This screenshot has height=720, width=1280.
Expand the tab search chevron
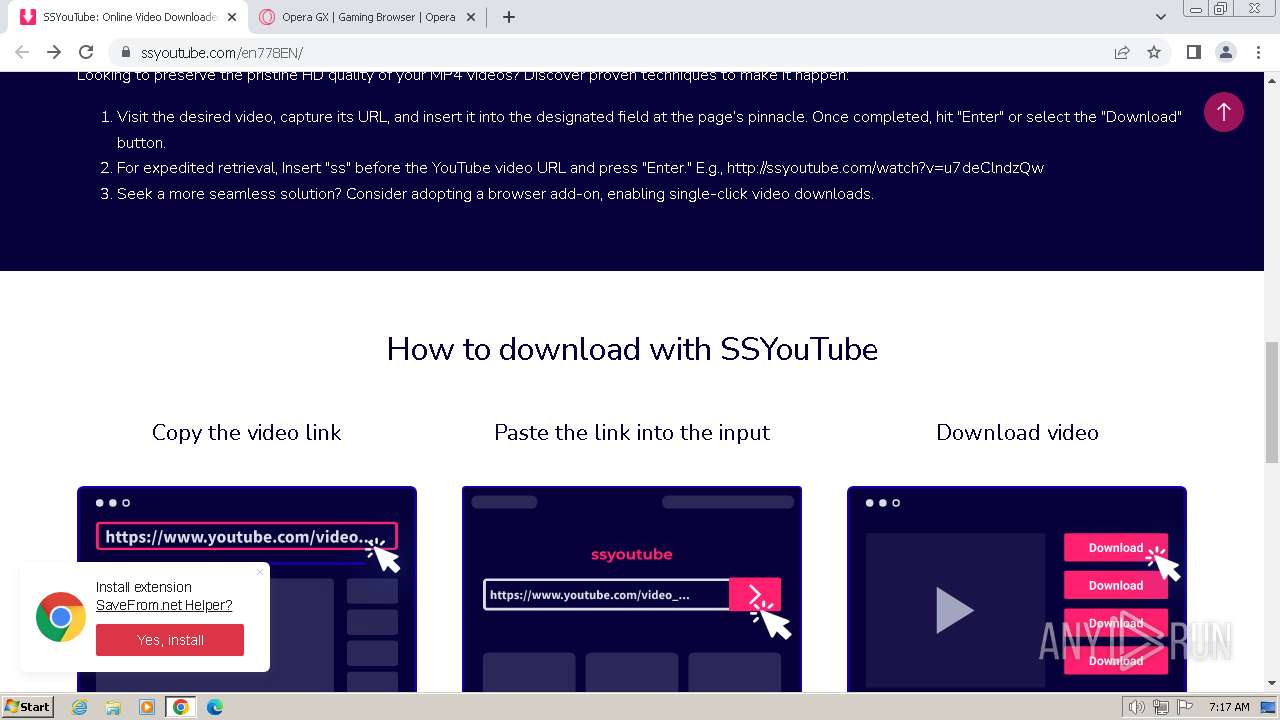1160,17
